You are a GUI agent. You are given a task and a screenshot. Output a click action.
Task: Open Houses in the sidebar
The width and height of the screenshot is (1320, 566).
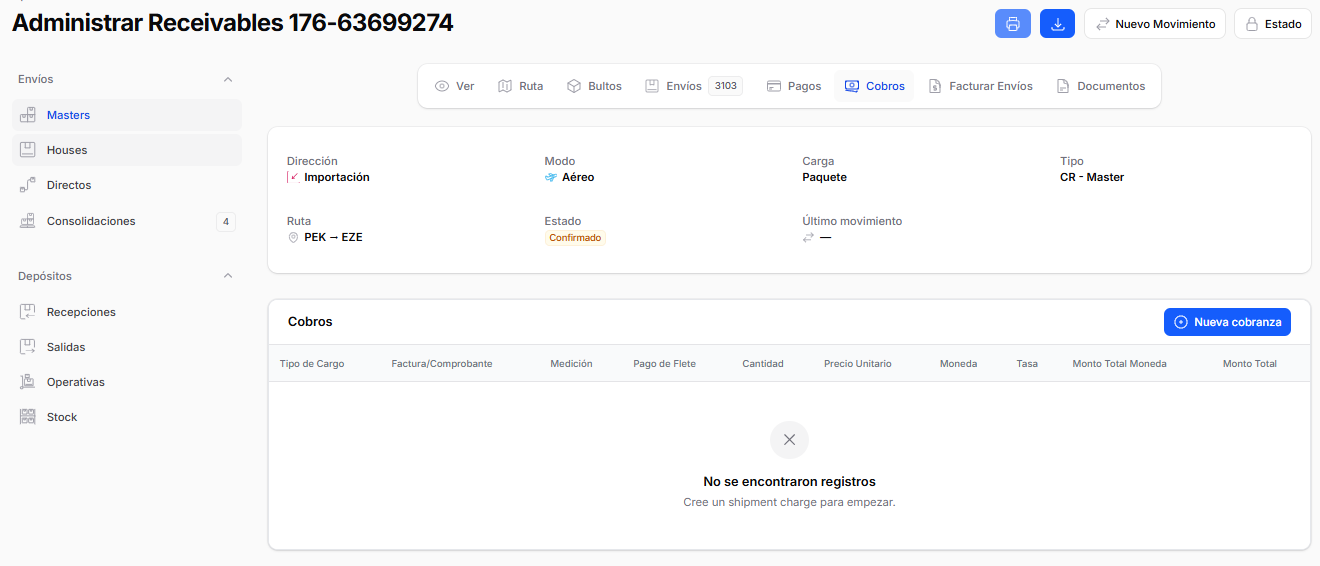(127, 150)
